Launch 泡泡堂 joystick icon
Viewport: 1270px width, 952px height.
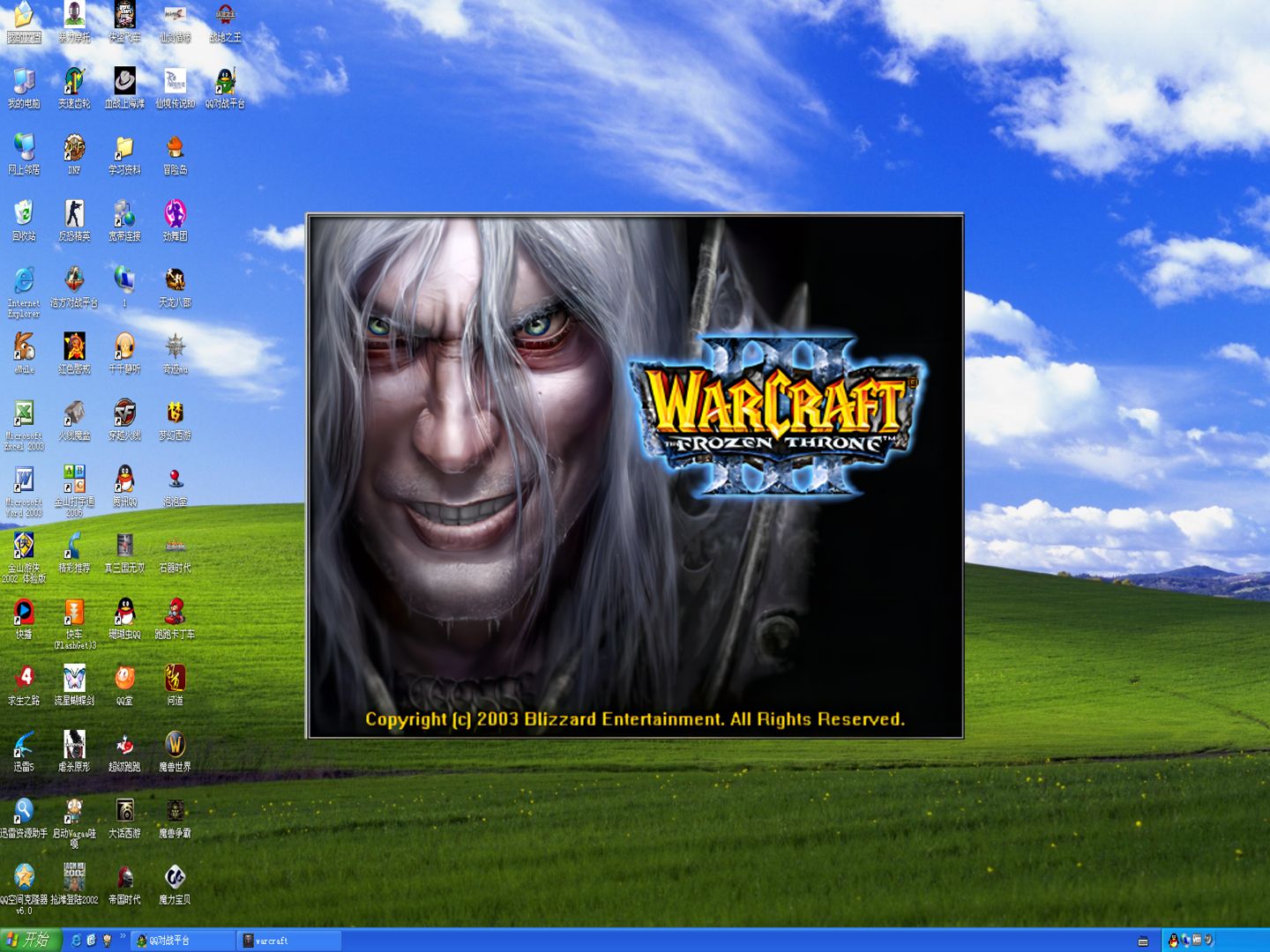[175, 480]
